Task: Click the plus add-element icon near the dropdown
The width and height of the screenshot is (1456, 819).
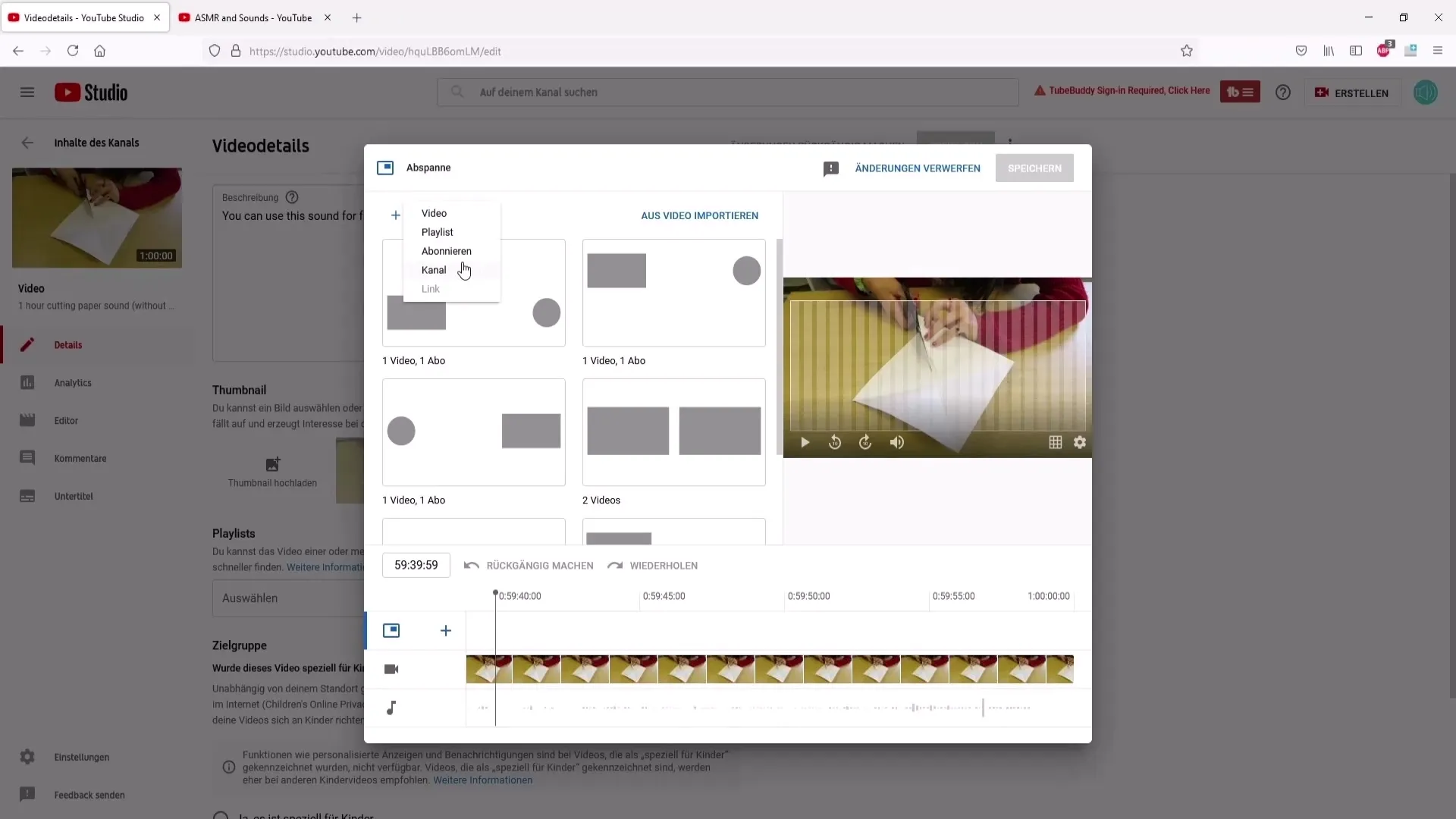Action: coord(395,215)
